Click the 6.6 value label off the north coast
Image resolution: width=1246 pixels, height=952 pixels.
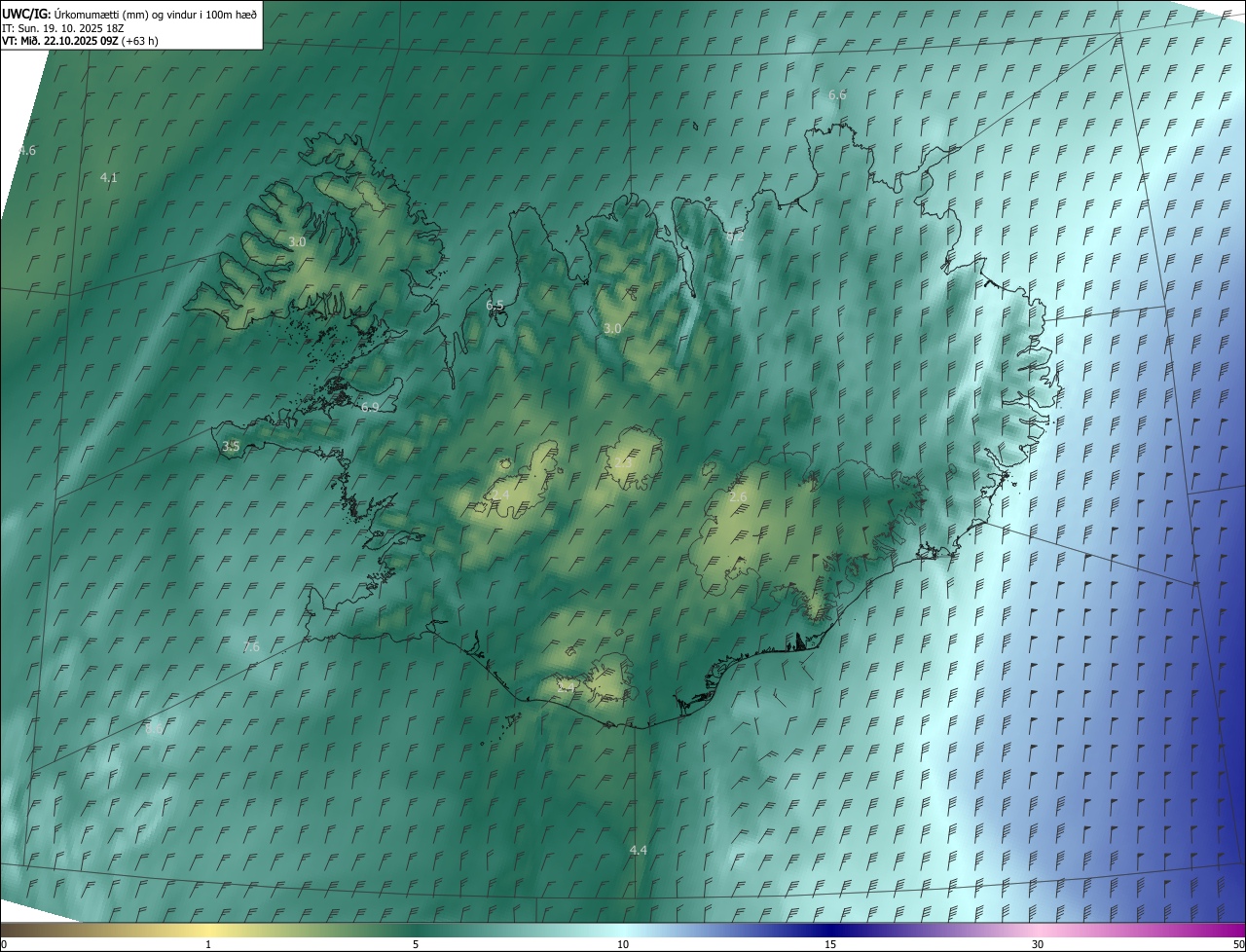[x=837, y=94]
